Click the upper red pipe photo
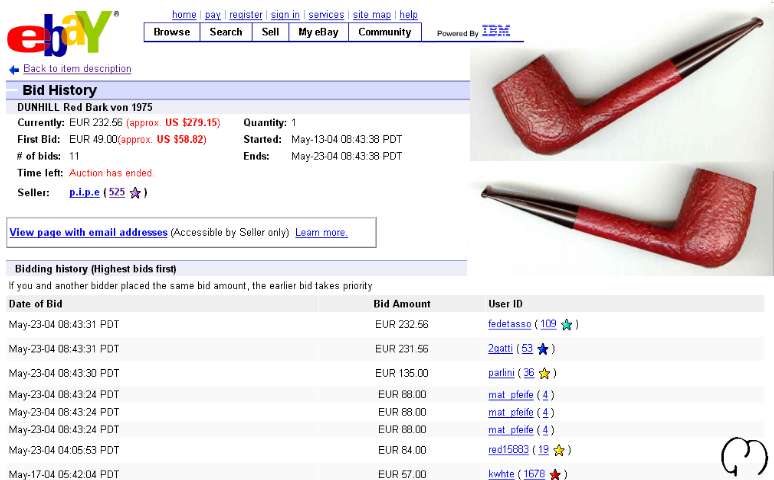The width and height of the screenshot is (774, 480). 621,86
